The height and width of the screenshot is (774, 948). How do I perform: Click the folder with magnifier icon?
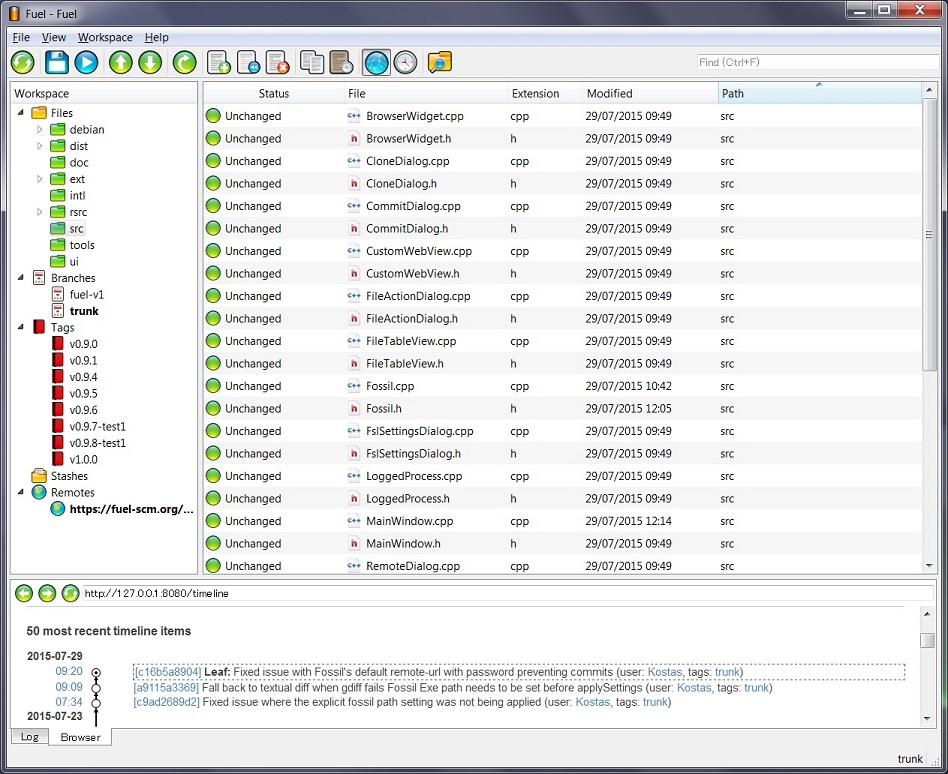[439, 62]
